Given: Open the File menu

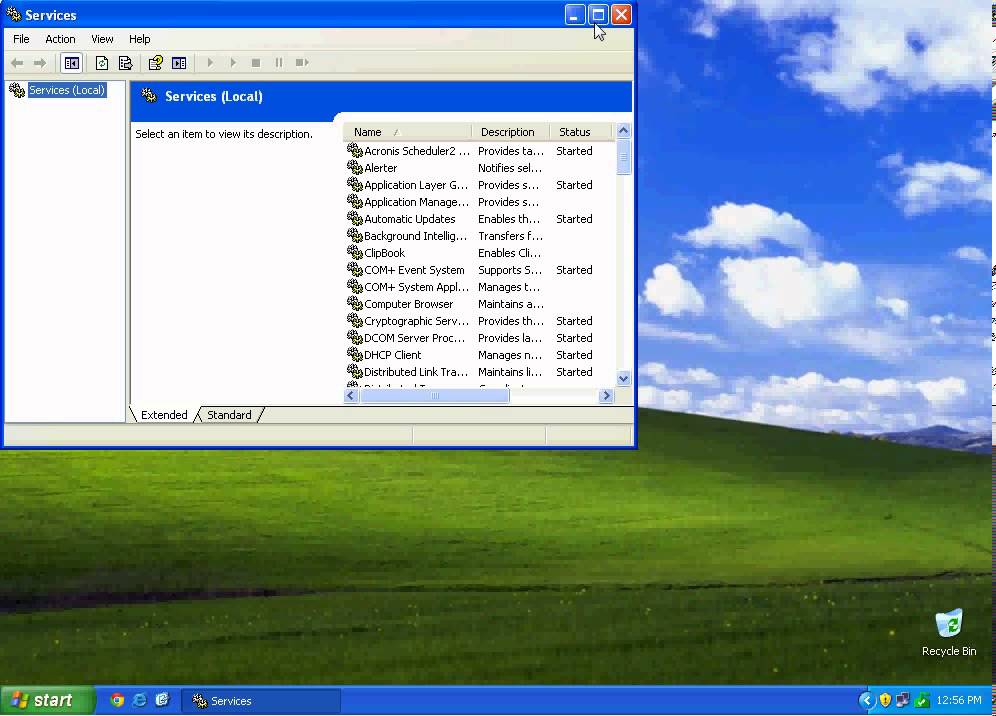Looking at the screenshot, I should (21, 39).
